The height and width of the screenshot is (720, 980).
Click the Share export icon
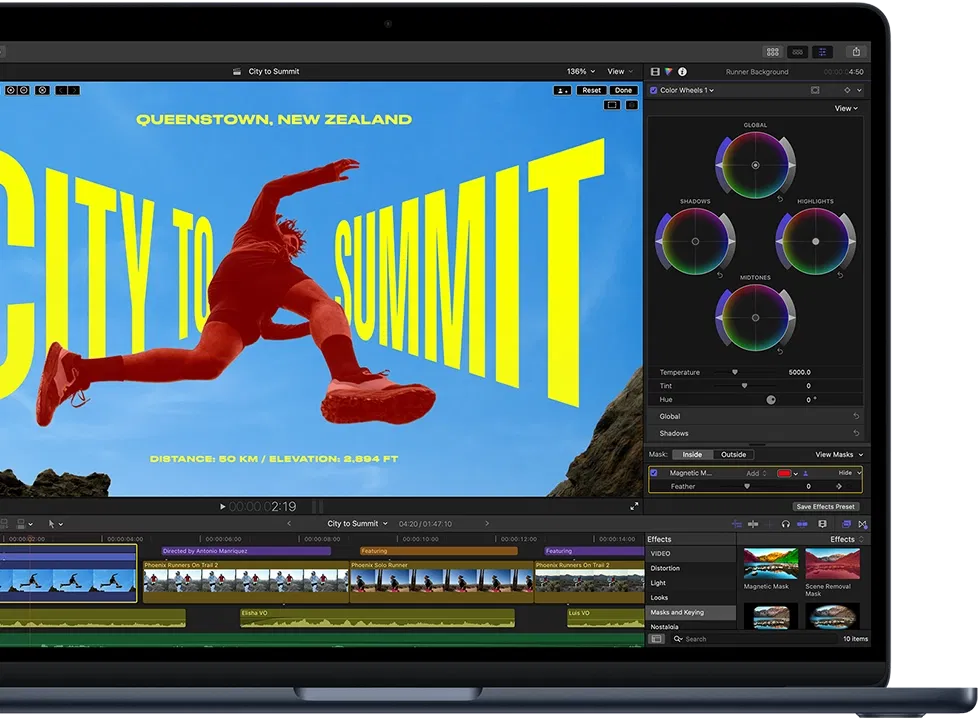(856, 52)
